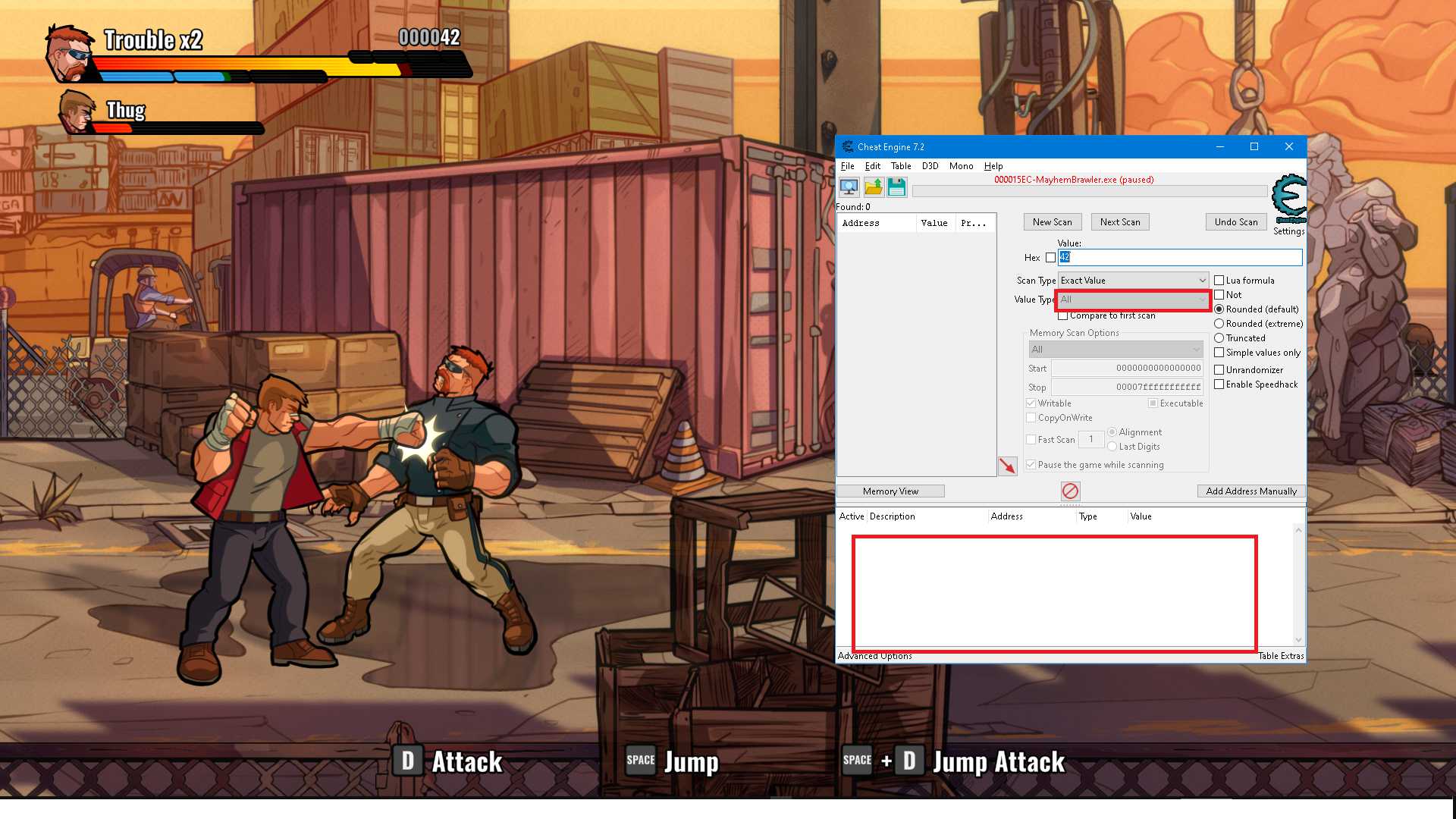The width and height of the screenshot is (1456, 819).
Task: Open the Table menu
Action: [901, 166]
